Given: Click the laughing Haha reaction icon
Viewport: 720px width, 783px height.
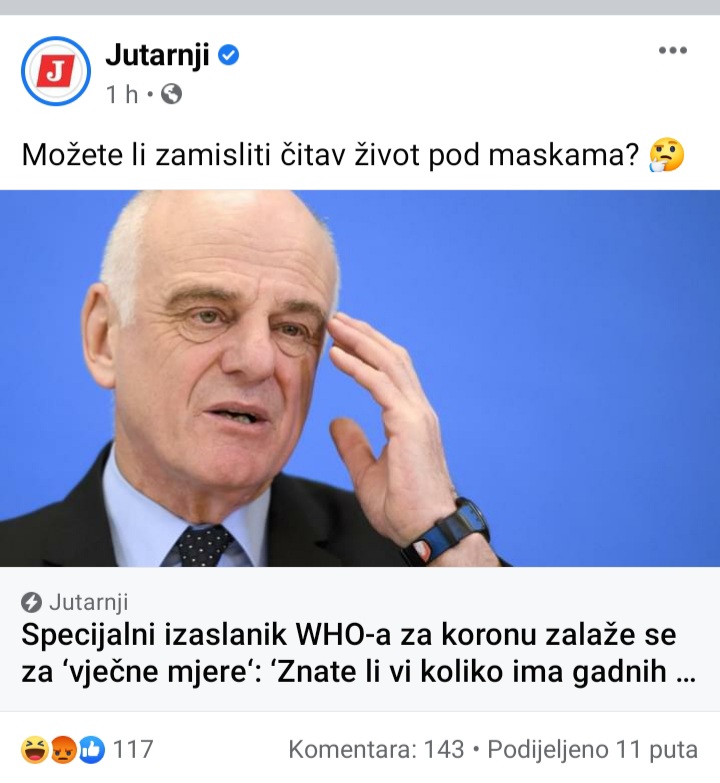Looking at the screenshot, I should [x=34, y=750].
